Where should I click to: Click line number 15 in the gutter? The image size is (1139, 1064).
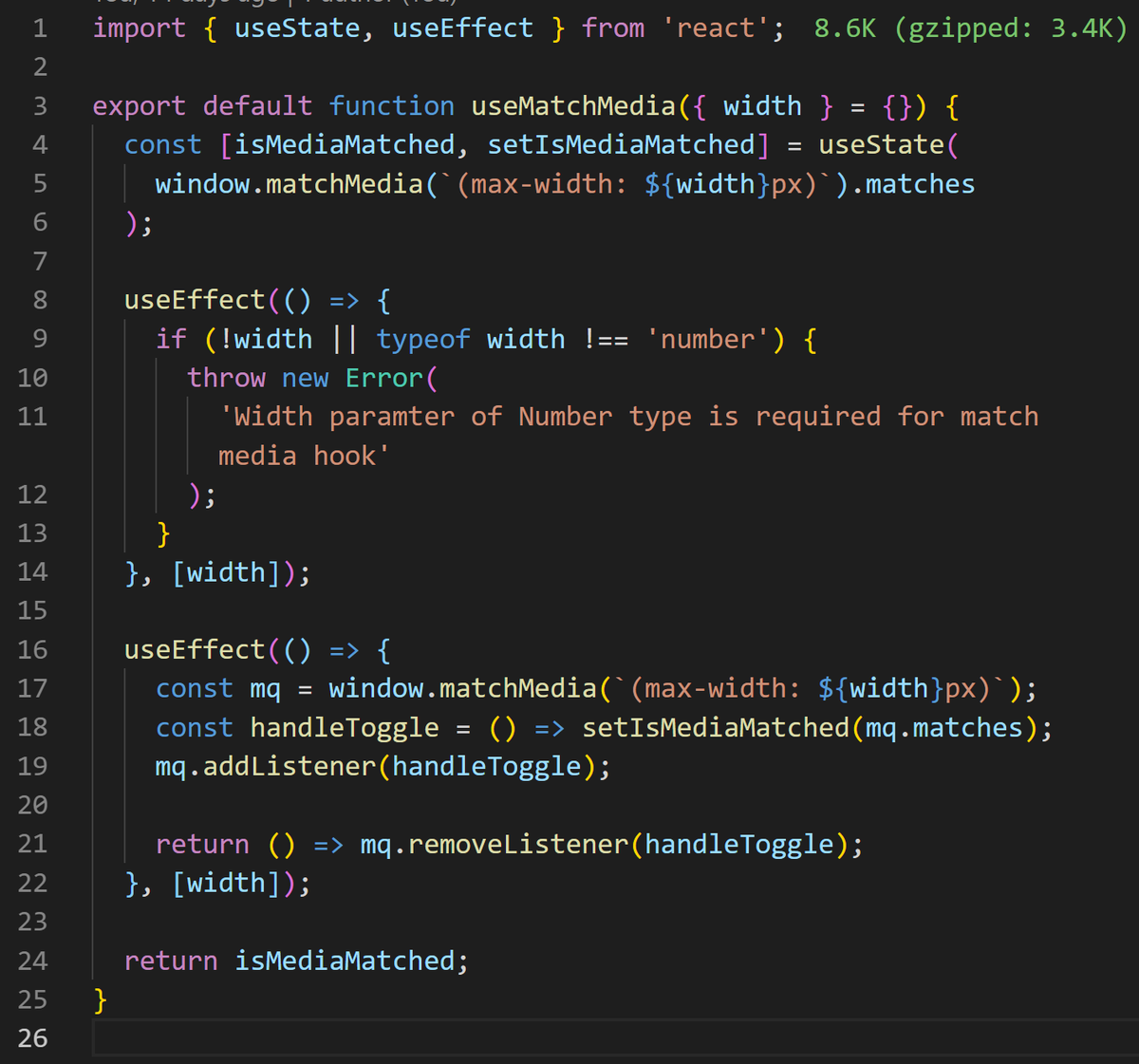click(x=32, y=612)
